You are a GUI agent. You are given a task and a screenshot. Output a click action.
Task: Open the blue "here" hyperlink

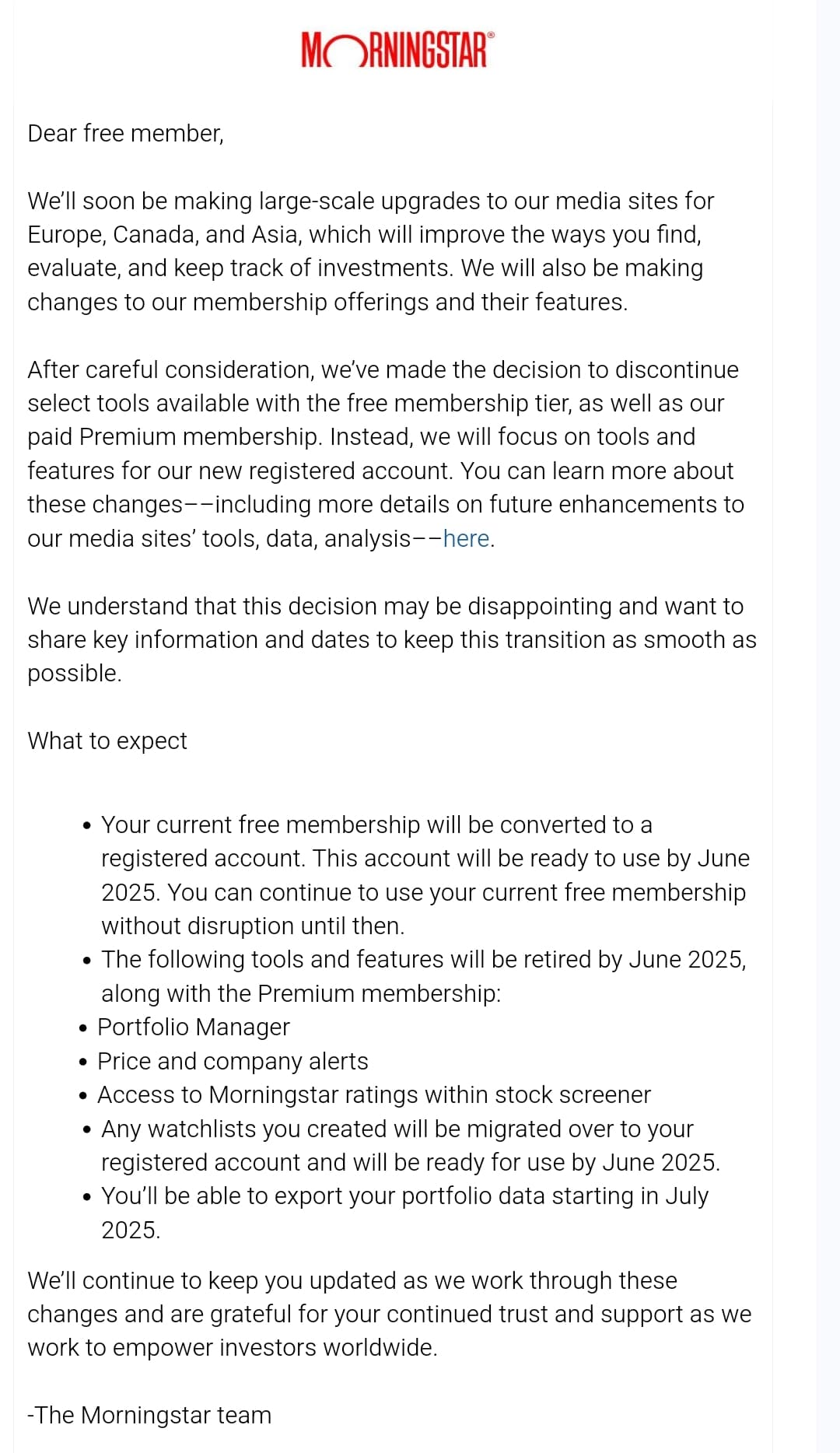click(466, 538)
